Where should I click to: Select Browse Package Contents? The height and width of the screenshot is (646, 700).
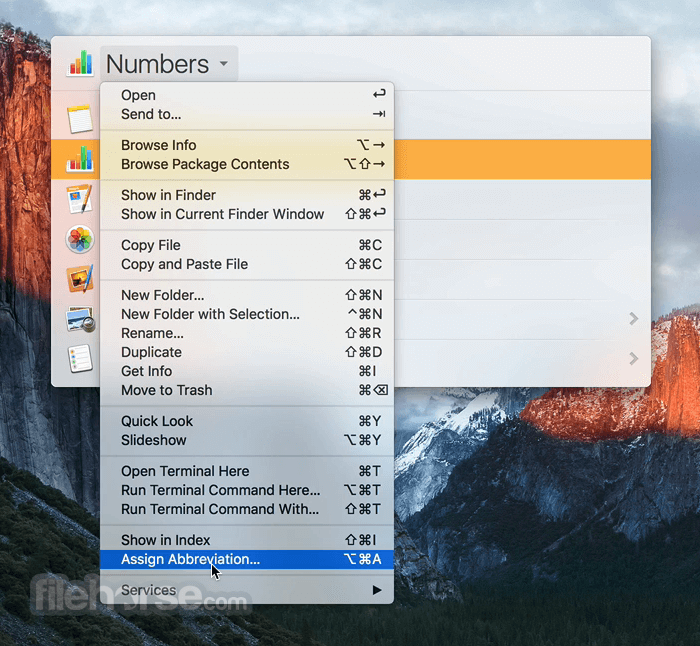click(x=247, y=164)
